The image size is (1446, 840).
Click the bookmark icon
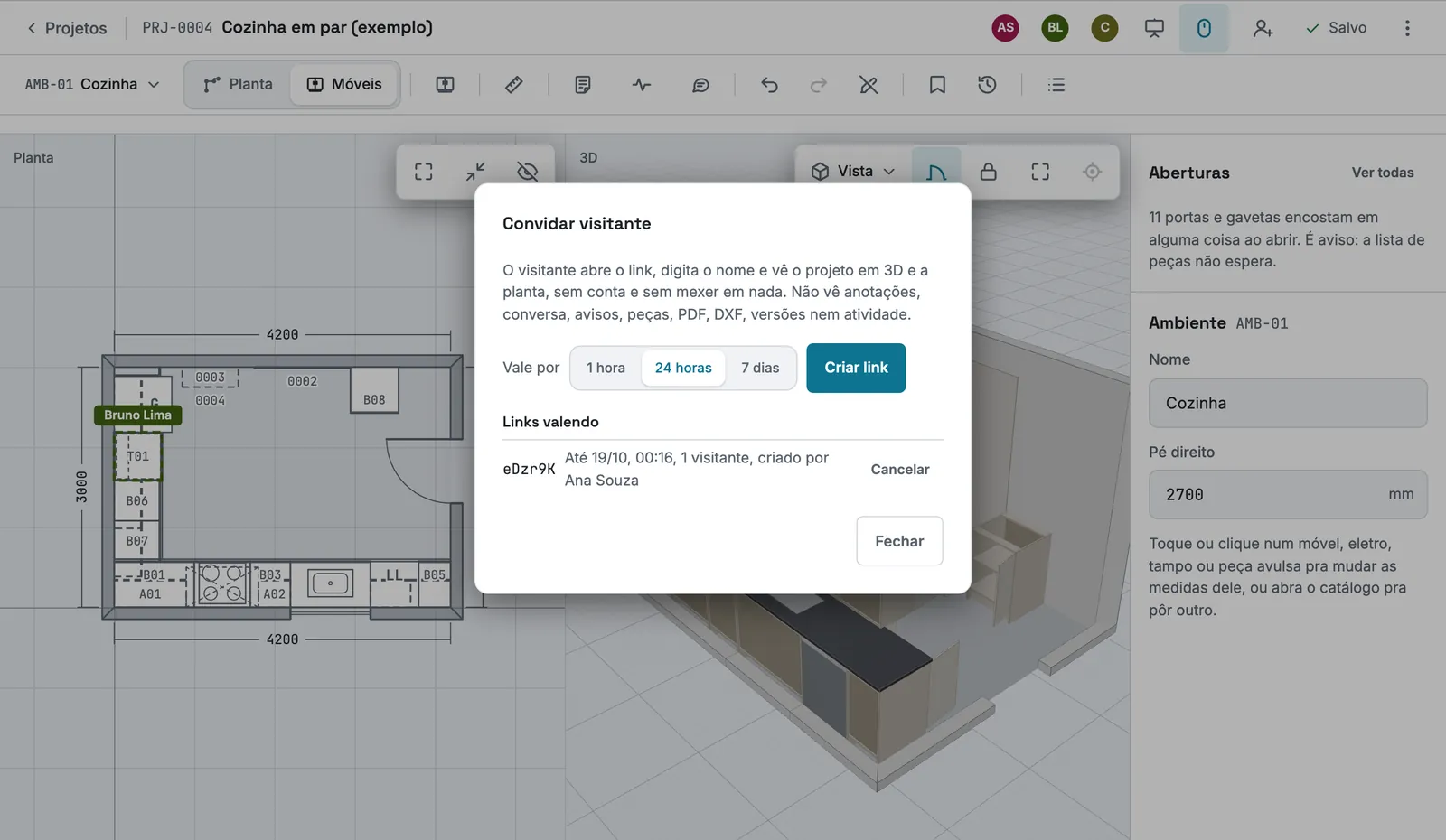click(937, 84)
